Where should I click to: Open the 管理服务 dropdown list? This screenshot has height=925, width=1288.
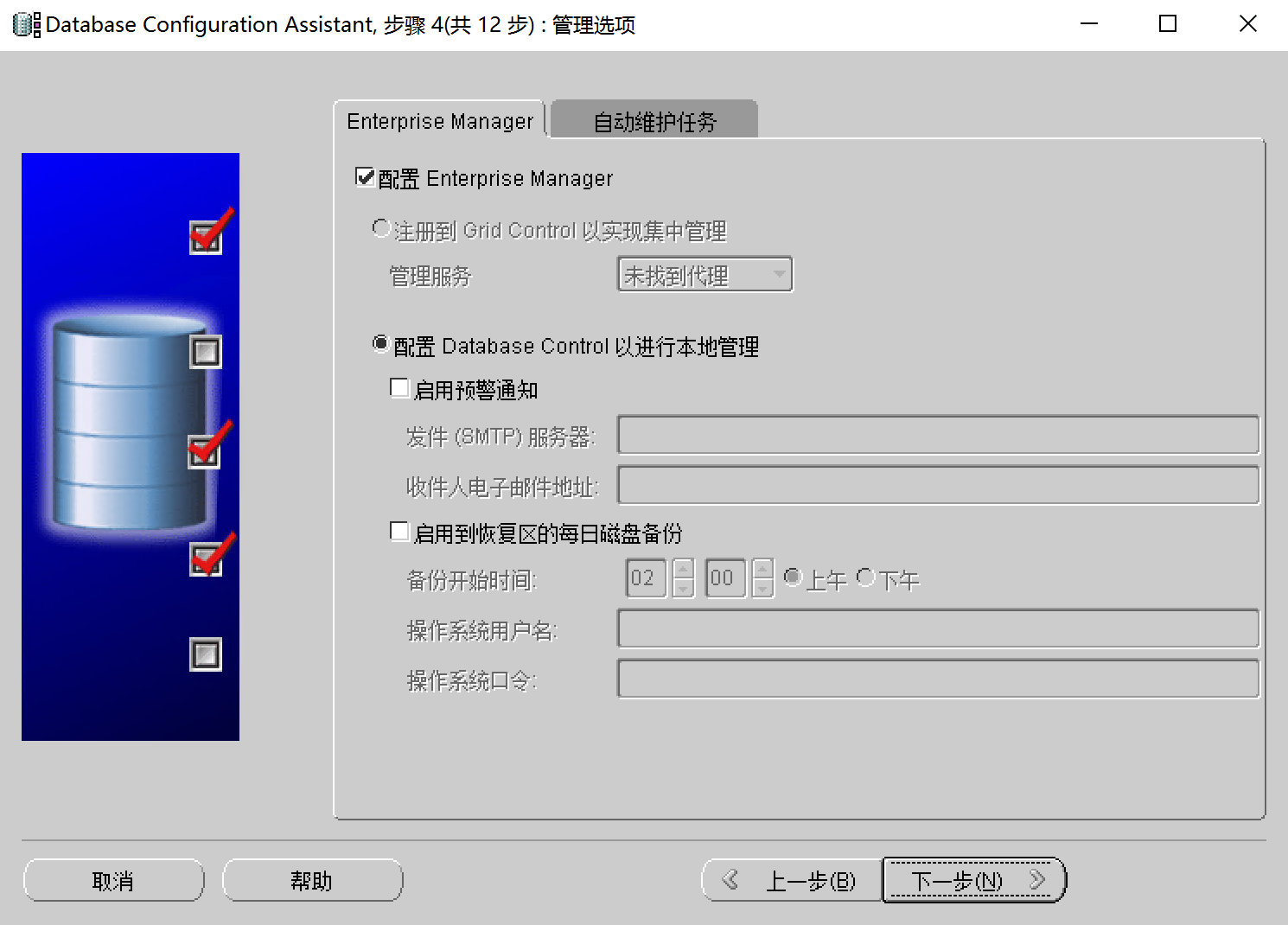click(x=779, y=275)
